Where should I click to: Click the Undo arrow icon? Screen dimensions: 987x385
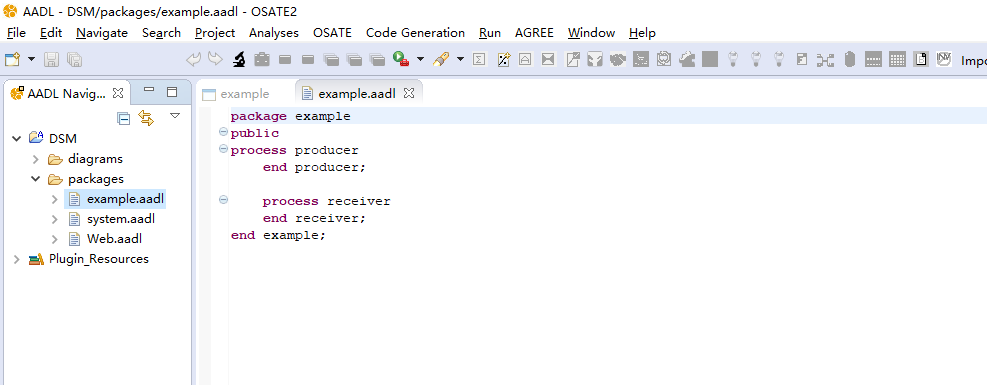[194, 59]
